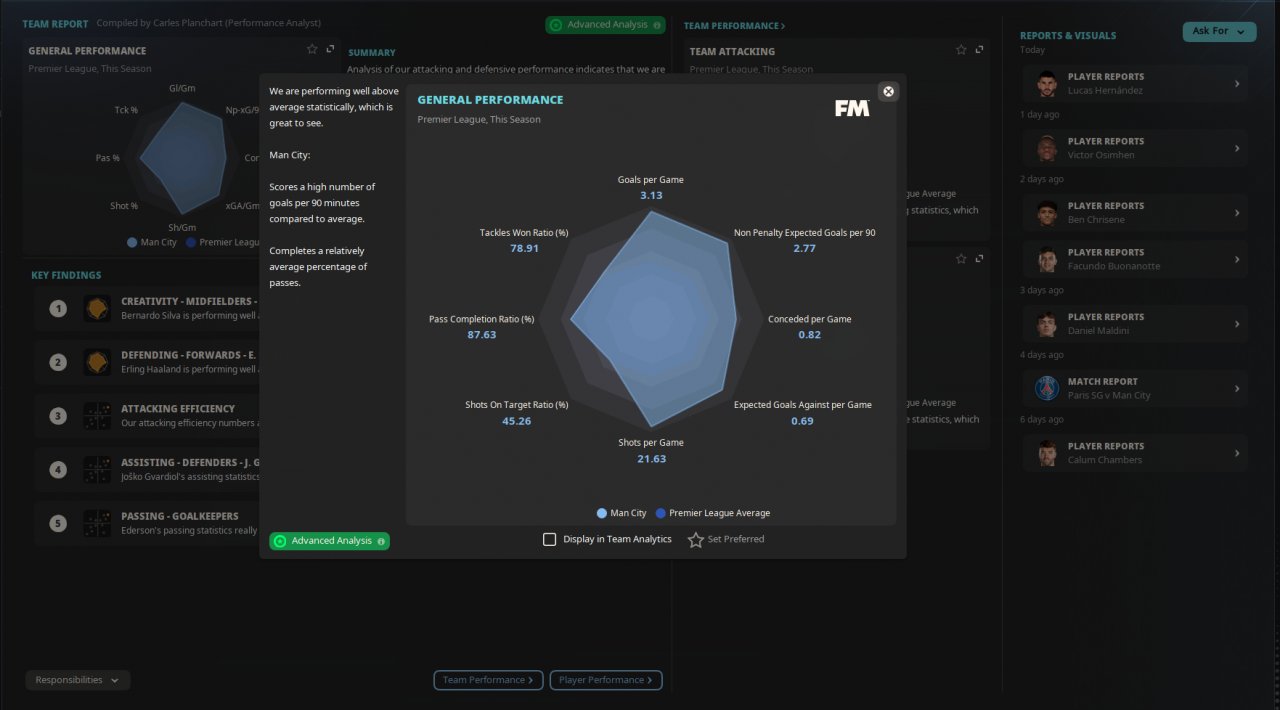This screenshot has height=710, width=1280.
Task: Click the Creativity - Midfielders finding icon
Action: click(97, 308)
